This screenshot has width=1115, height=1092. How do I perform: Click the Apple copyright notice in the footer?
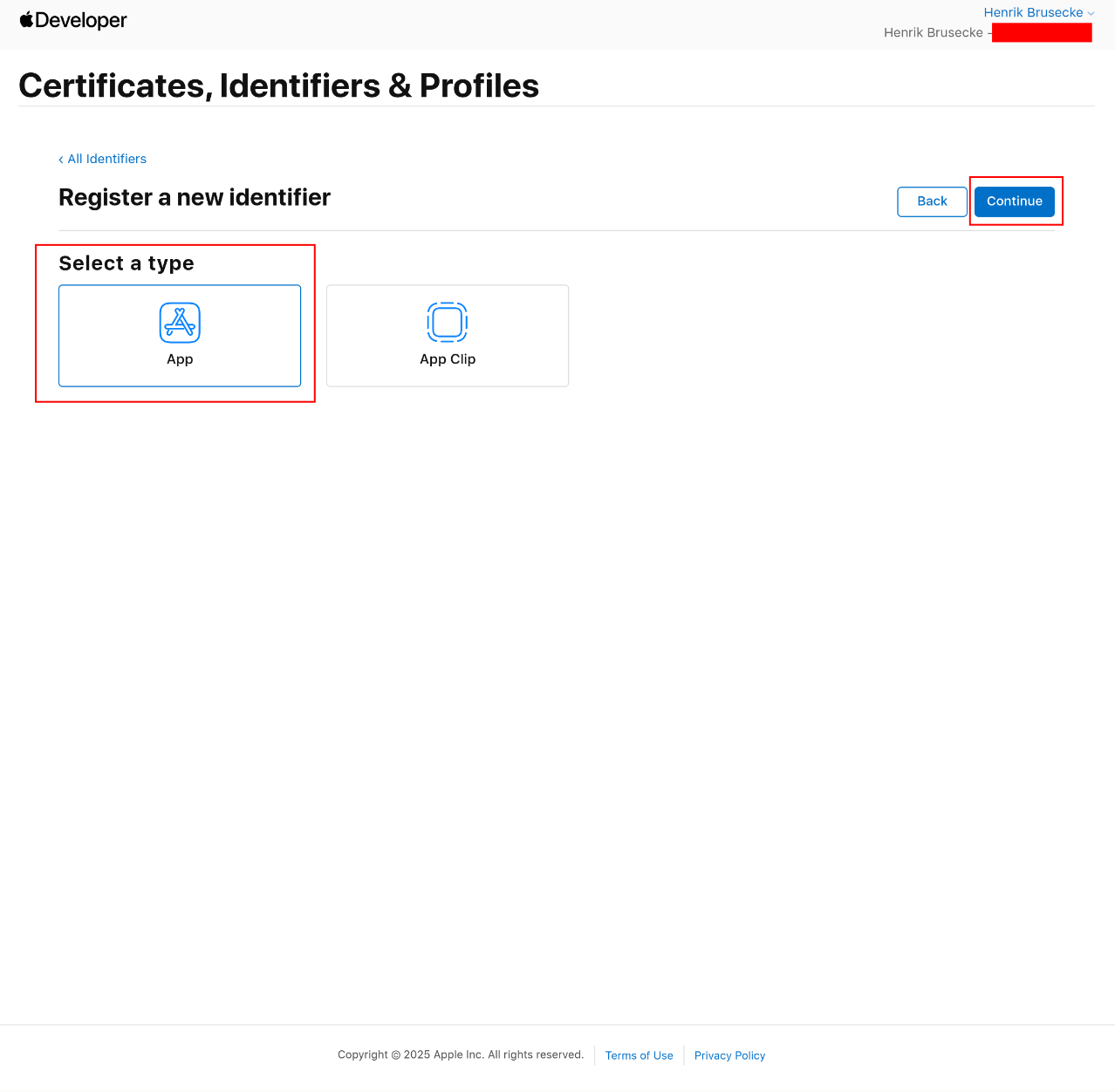click(x=460, y=1054)
